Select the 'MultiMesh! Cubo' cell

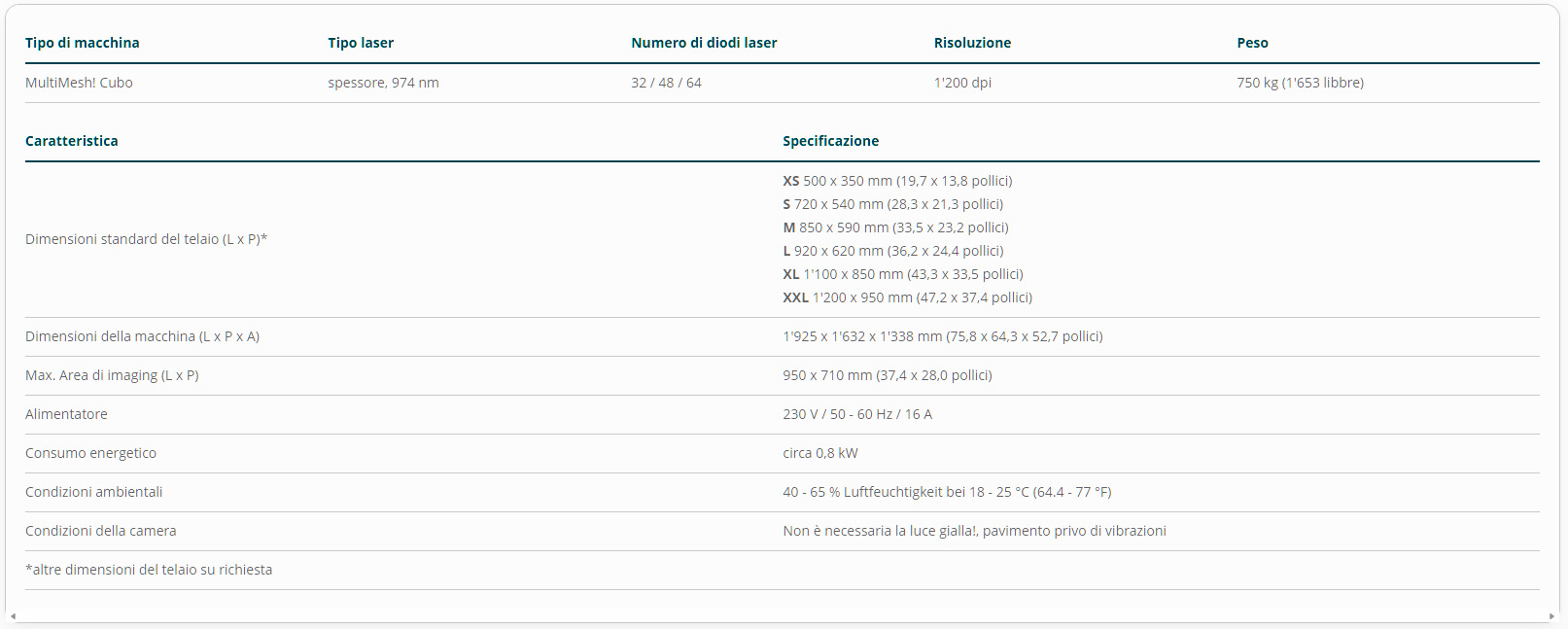(79, 83)
